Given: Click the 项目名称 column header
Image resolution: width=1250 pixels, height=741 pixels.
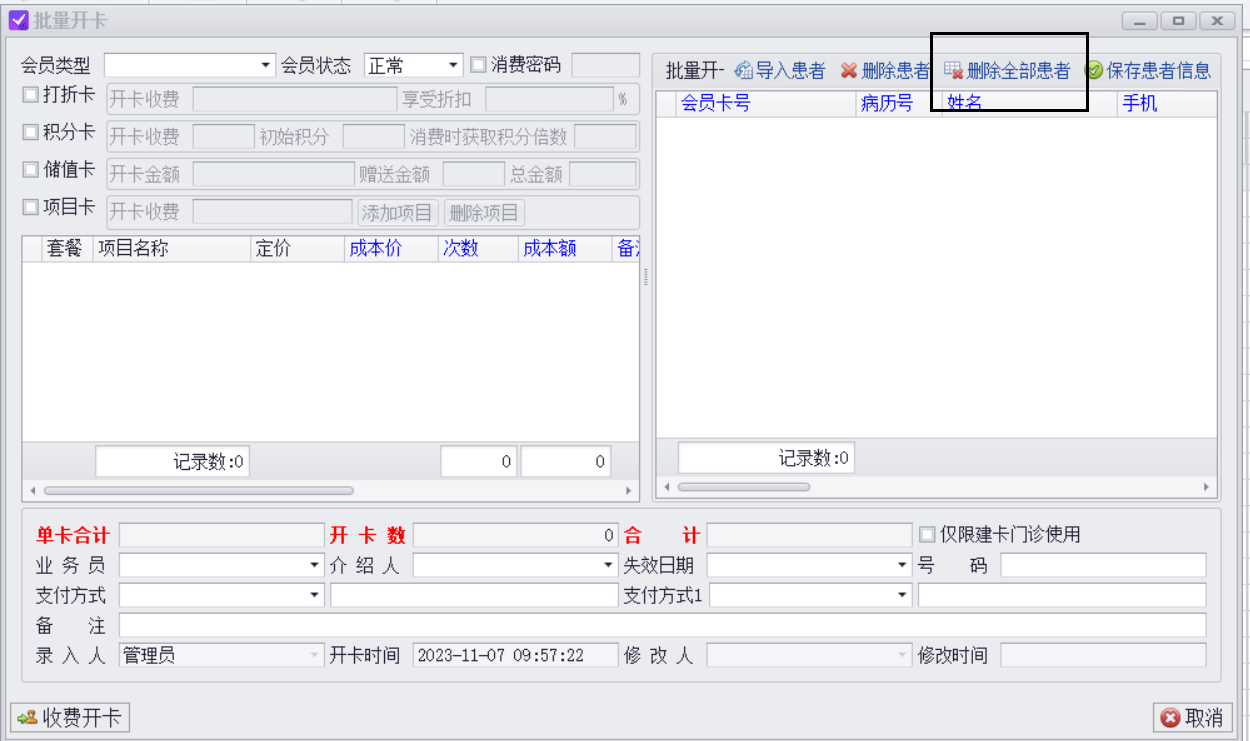Looking at the screenshot, I should (171, 249).
